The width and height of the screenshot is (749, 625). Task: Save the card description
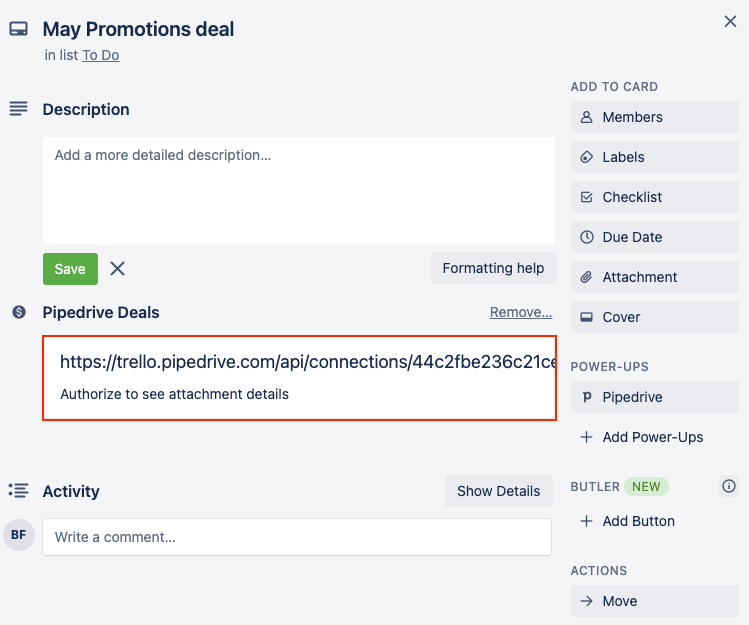pyautogui.click(x=70, y=269)
